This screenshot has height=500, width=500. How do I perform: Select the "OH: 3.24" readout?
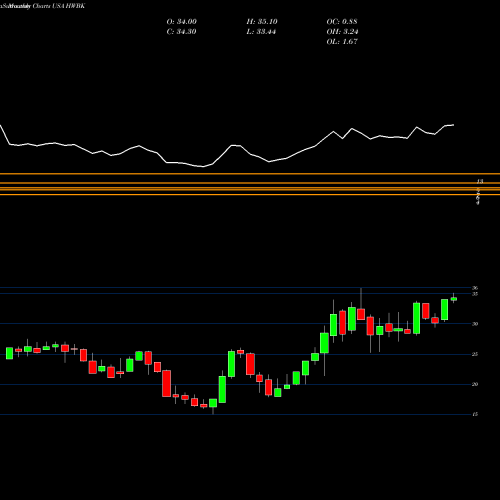tap(342, 32)
